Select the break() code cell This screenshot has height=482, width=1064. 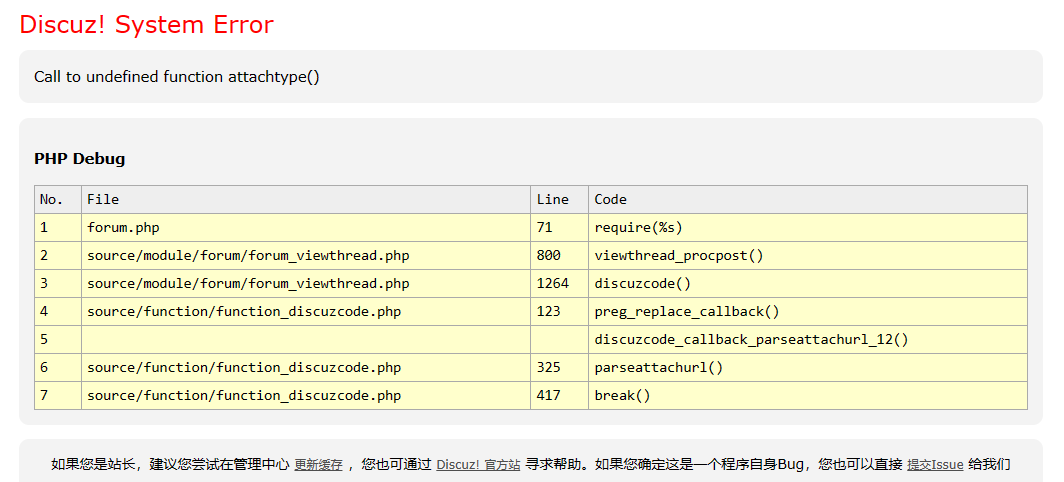(622, 396)
